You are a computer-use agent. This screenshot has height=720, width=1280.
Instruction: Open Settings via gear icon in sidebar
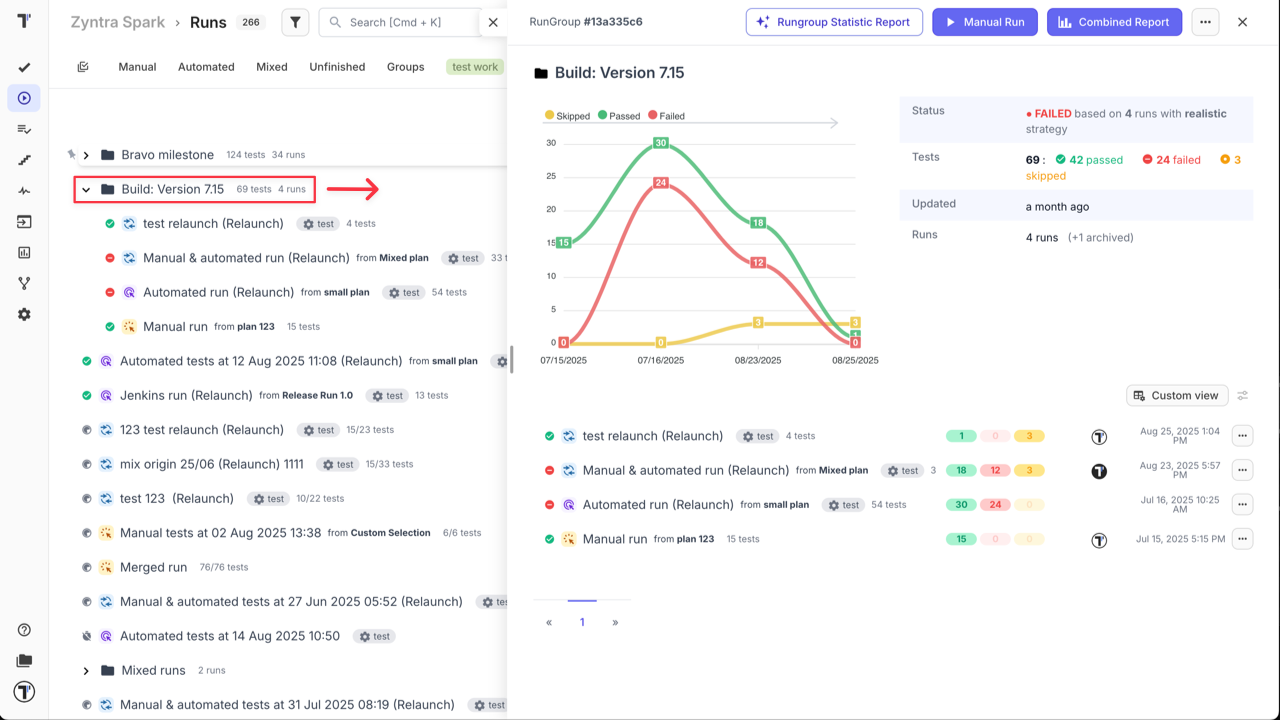click(24, 314)
